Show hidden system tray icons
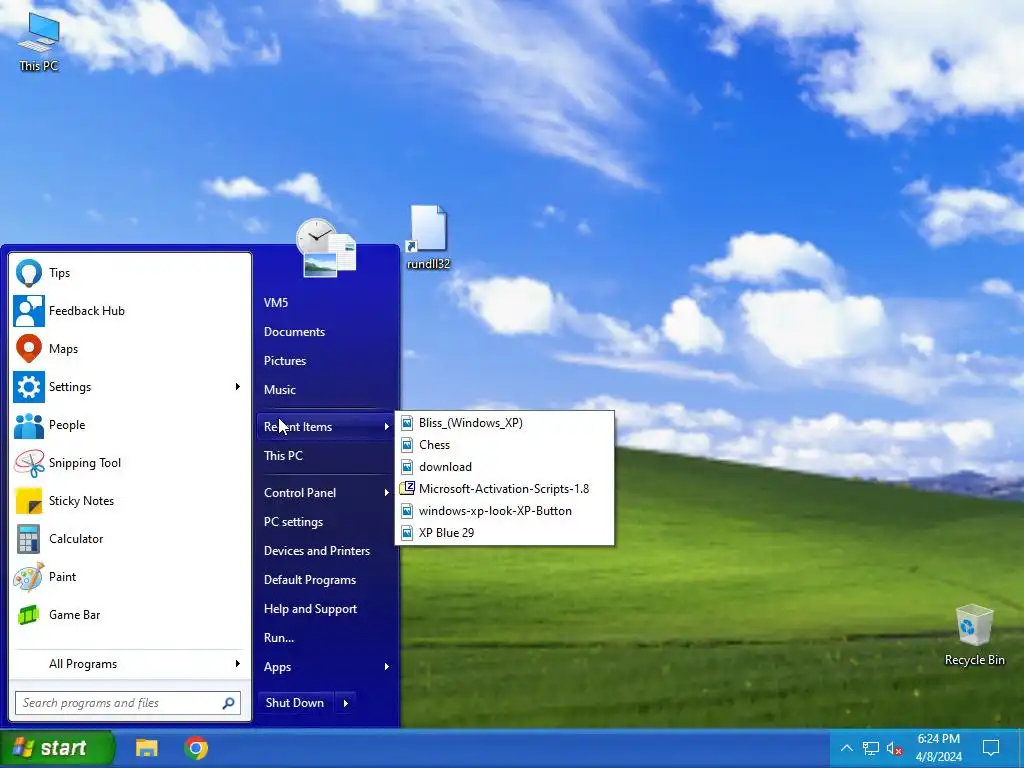The width and height of the screenshot is (1024, 768). click(x=846, y=748)
